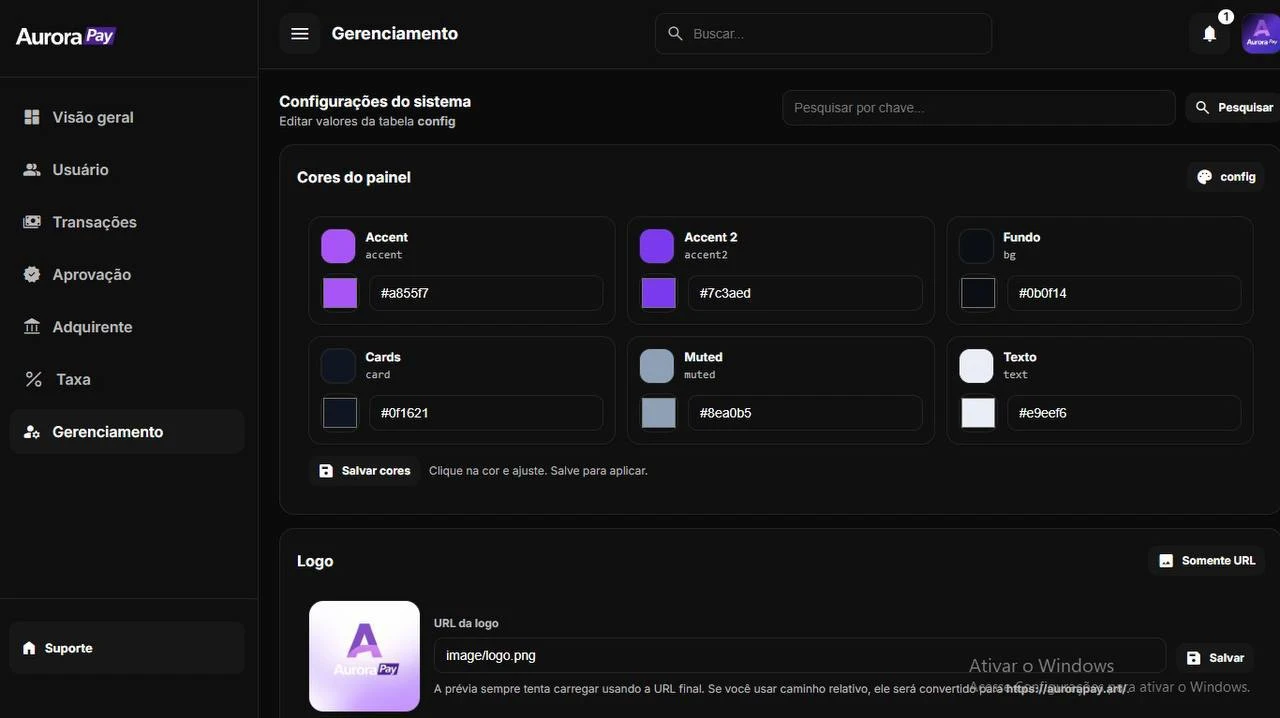Click the AuroraPay logo in sidebar
Viewport: 1280px width, 718px height.
66,37
